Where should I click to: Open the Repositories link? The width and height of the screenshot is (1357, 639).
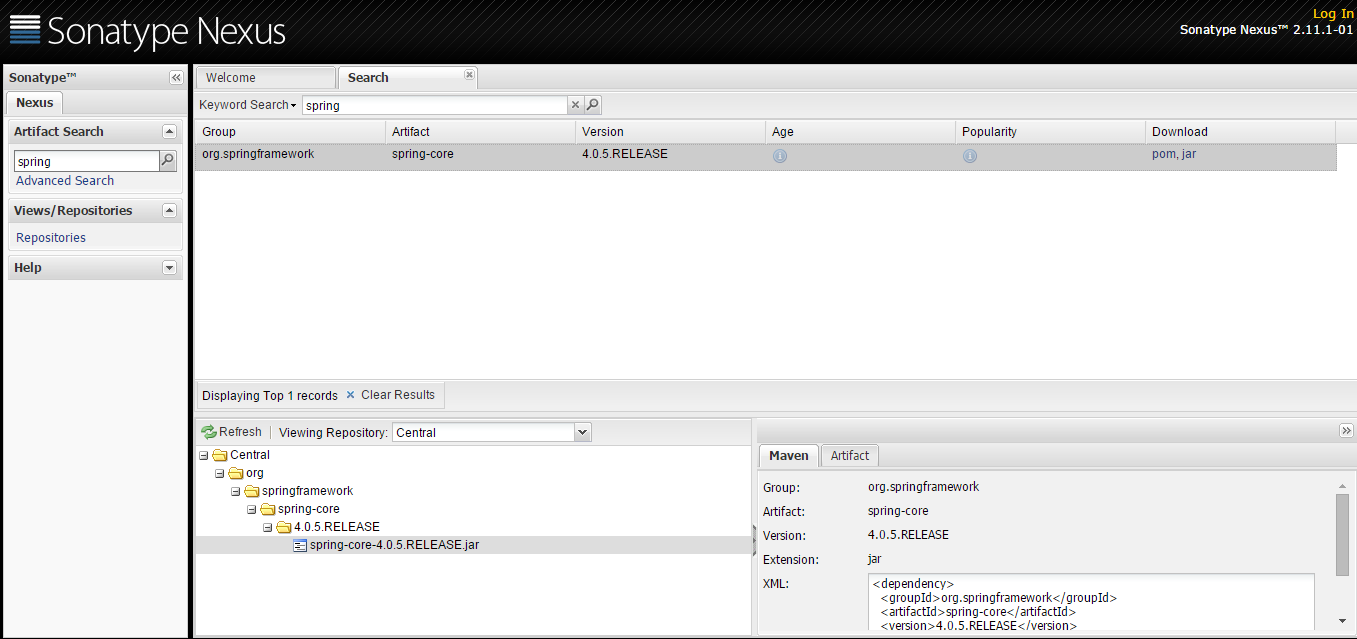[51, 238]
